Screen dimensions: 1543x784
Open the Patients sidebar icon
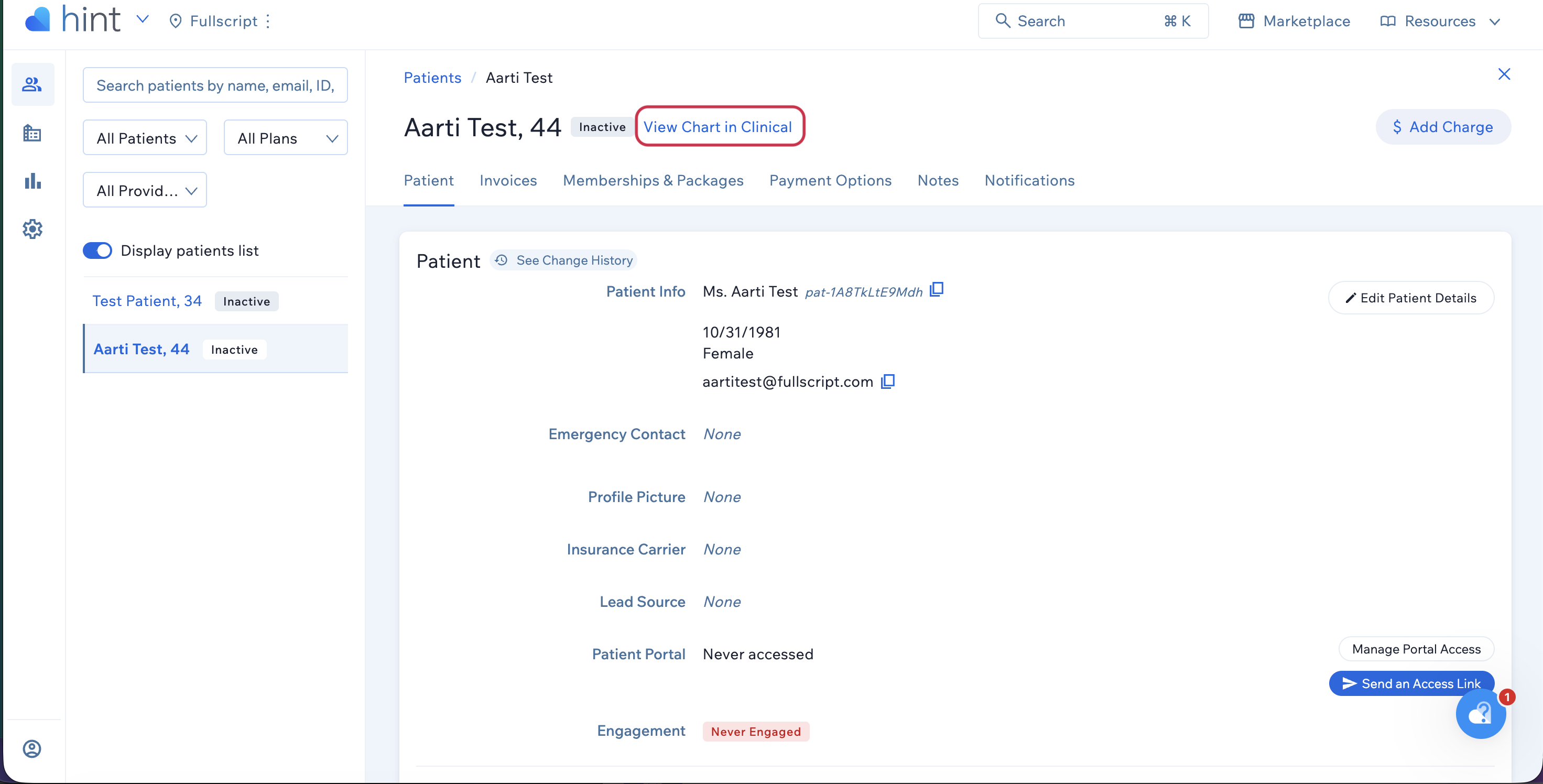pyautogui.click(x=32, y=84)
